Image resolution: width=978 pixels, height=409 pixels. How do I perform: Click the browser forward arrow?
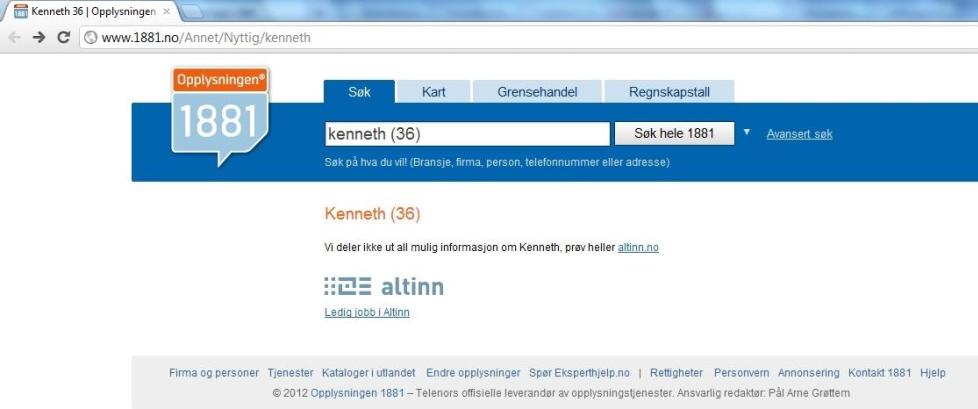tap(39, 37)
